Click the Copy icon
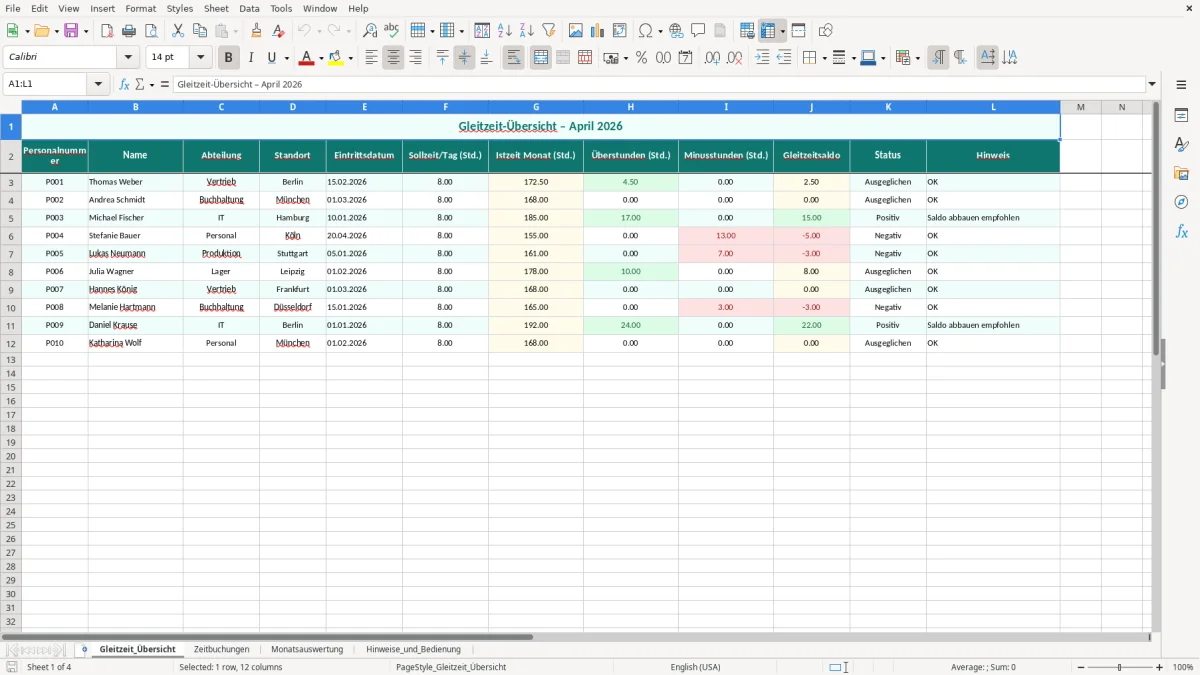 point(200,31)
